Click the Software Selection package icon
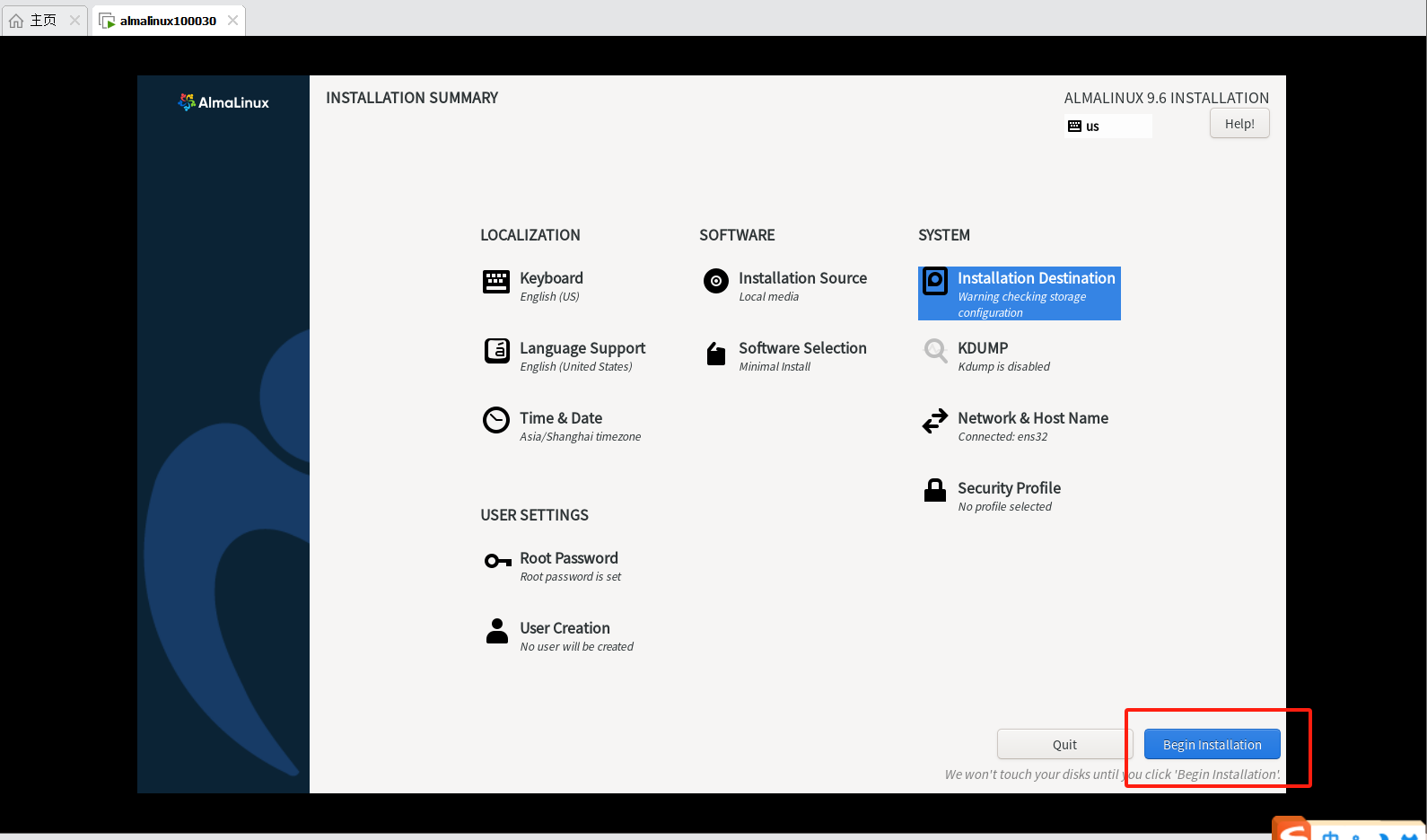This screenshot has height=840, width=1427. (715, 354)
